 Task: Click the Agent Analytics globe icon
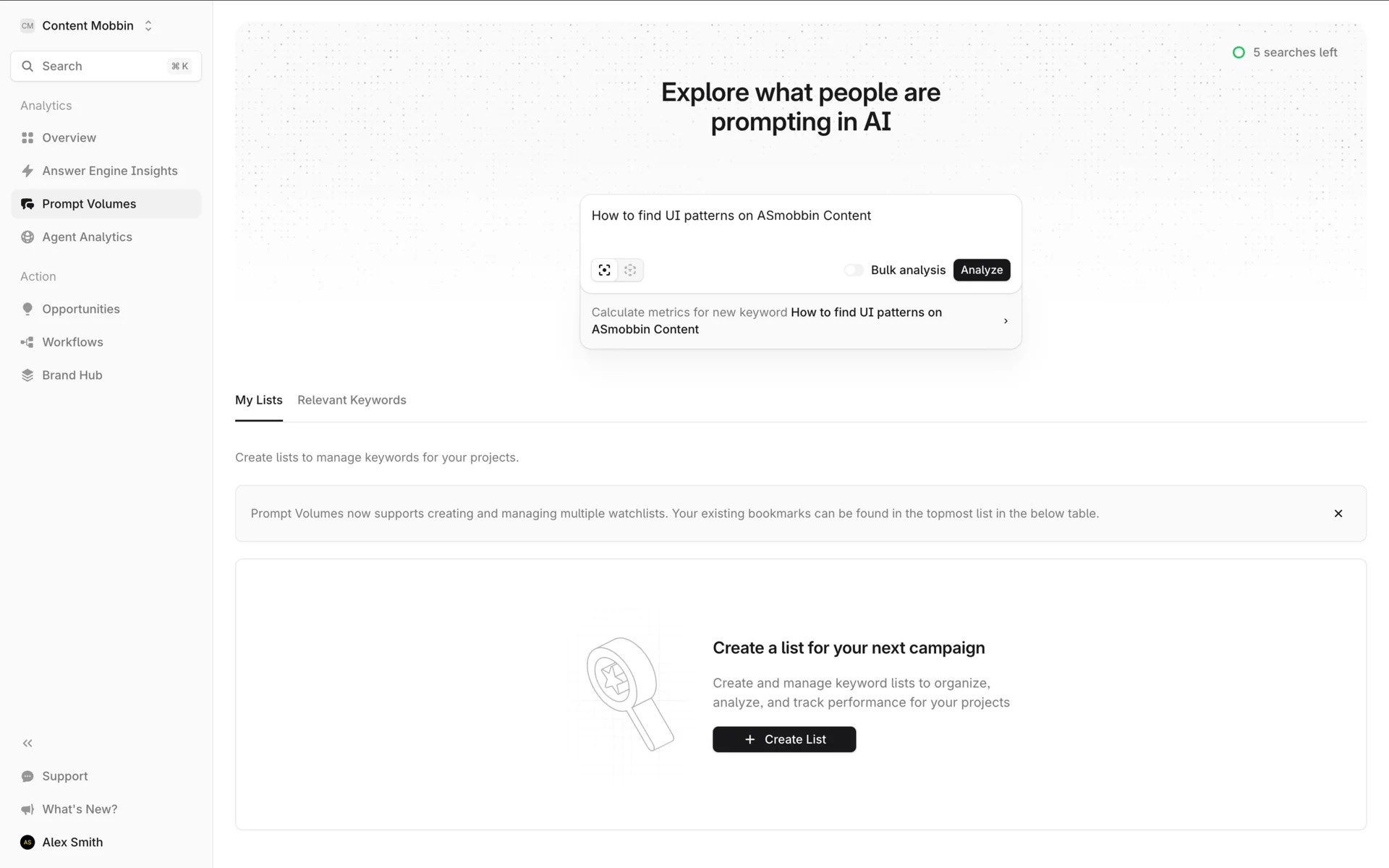pyautogui.click(x=27, y=237)
